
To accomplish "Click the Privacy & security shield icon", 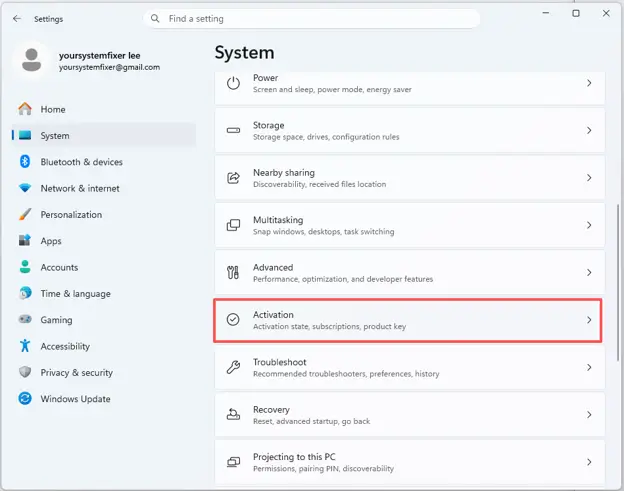I will tap(25, 372).
